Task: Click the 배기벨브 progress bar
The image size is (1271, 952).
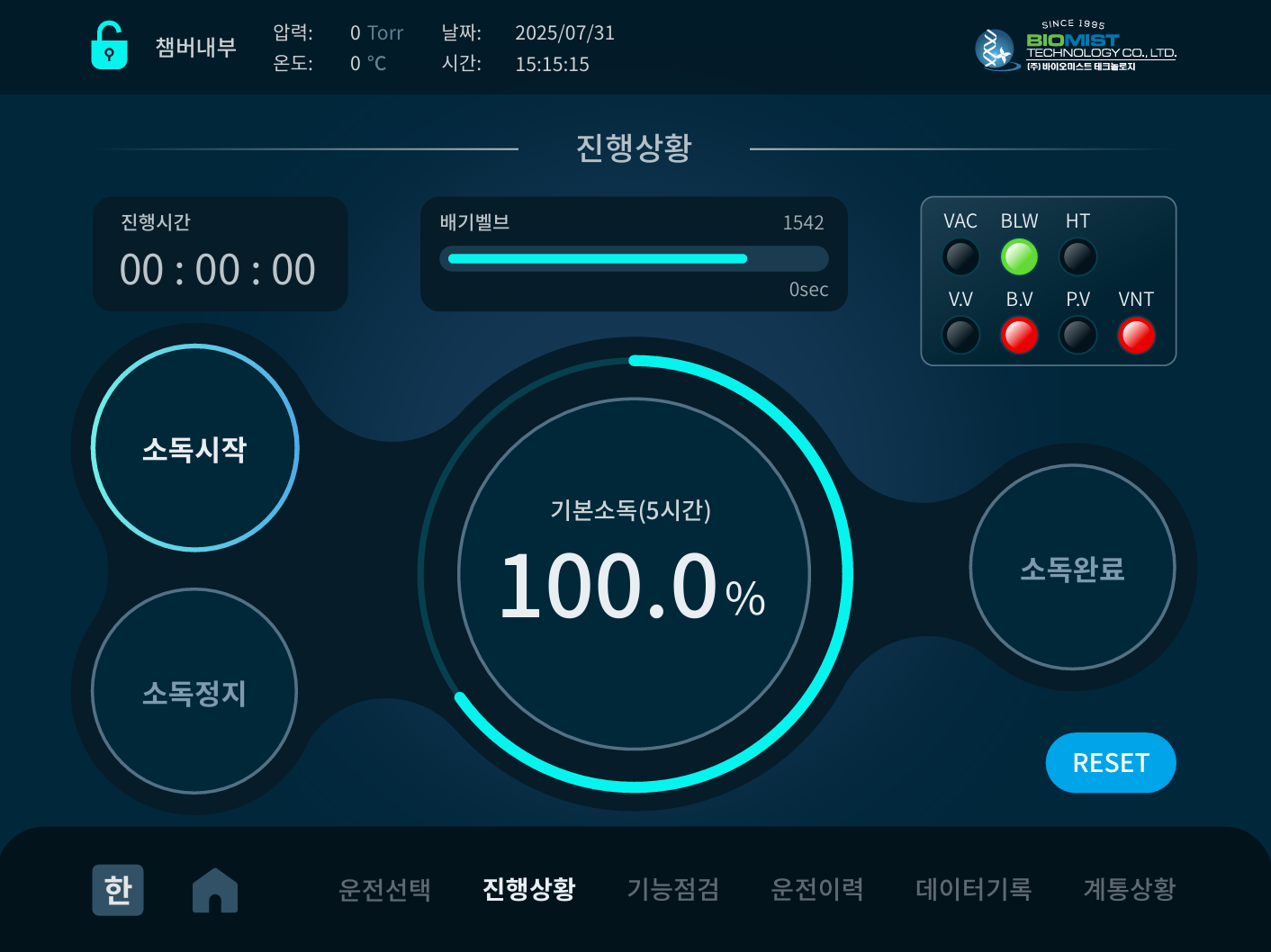Action: 634,259
